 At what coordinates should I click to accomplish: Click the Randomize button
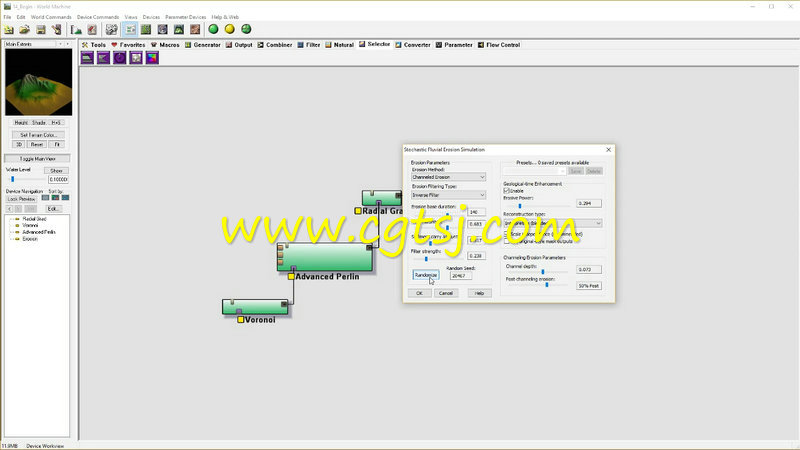coord(426,275)
